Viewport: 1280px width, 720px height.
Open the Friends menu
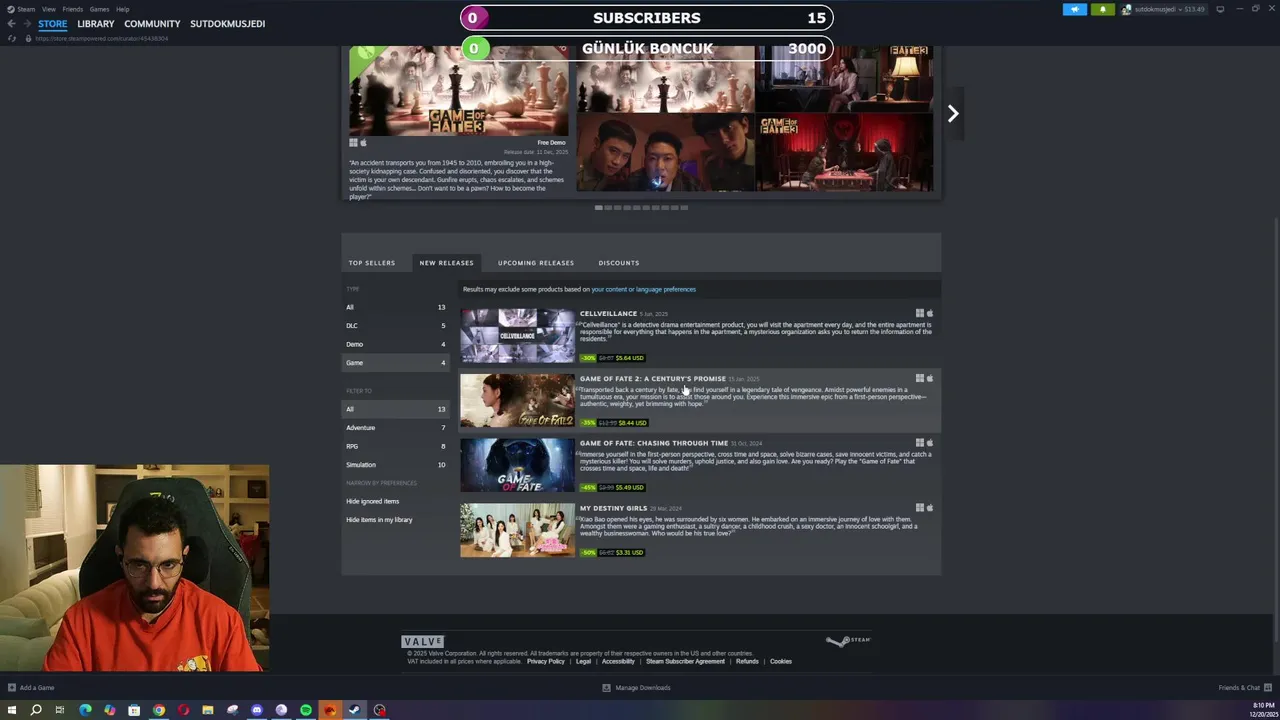72,9
